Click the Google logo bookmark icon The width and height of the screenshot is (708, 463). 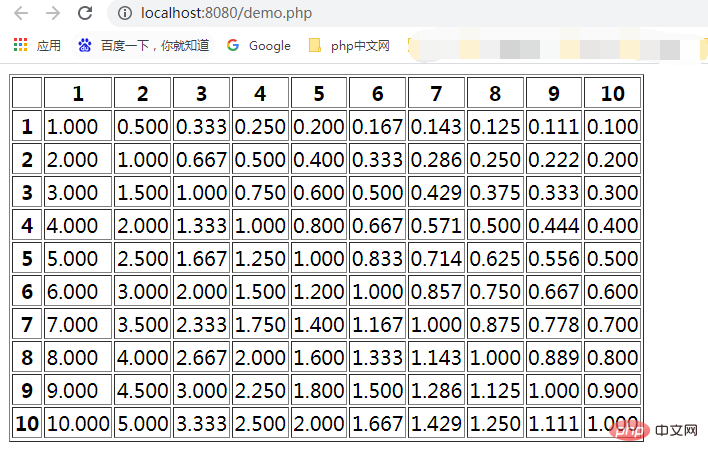click(233, 45)
